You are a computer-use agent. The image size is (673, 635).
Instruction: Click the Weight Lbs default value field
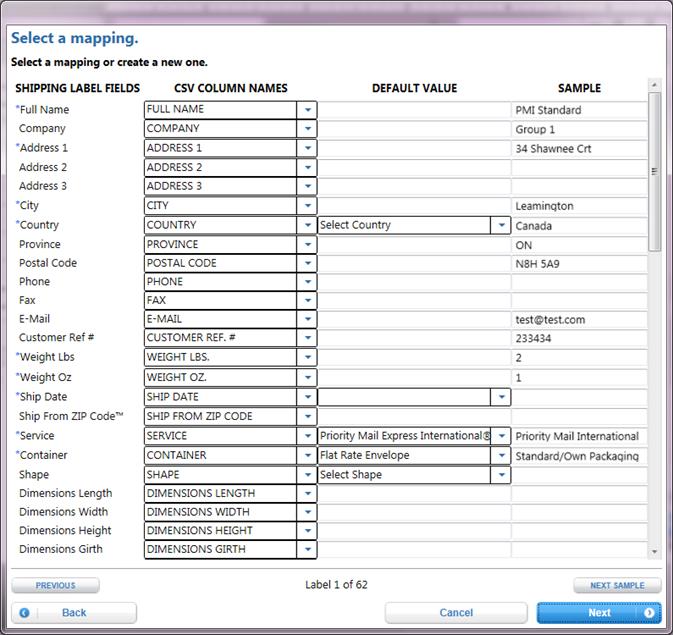click(x=414, y=358)
